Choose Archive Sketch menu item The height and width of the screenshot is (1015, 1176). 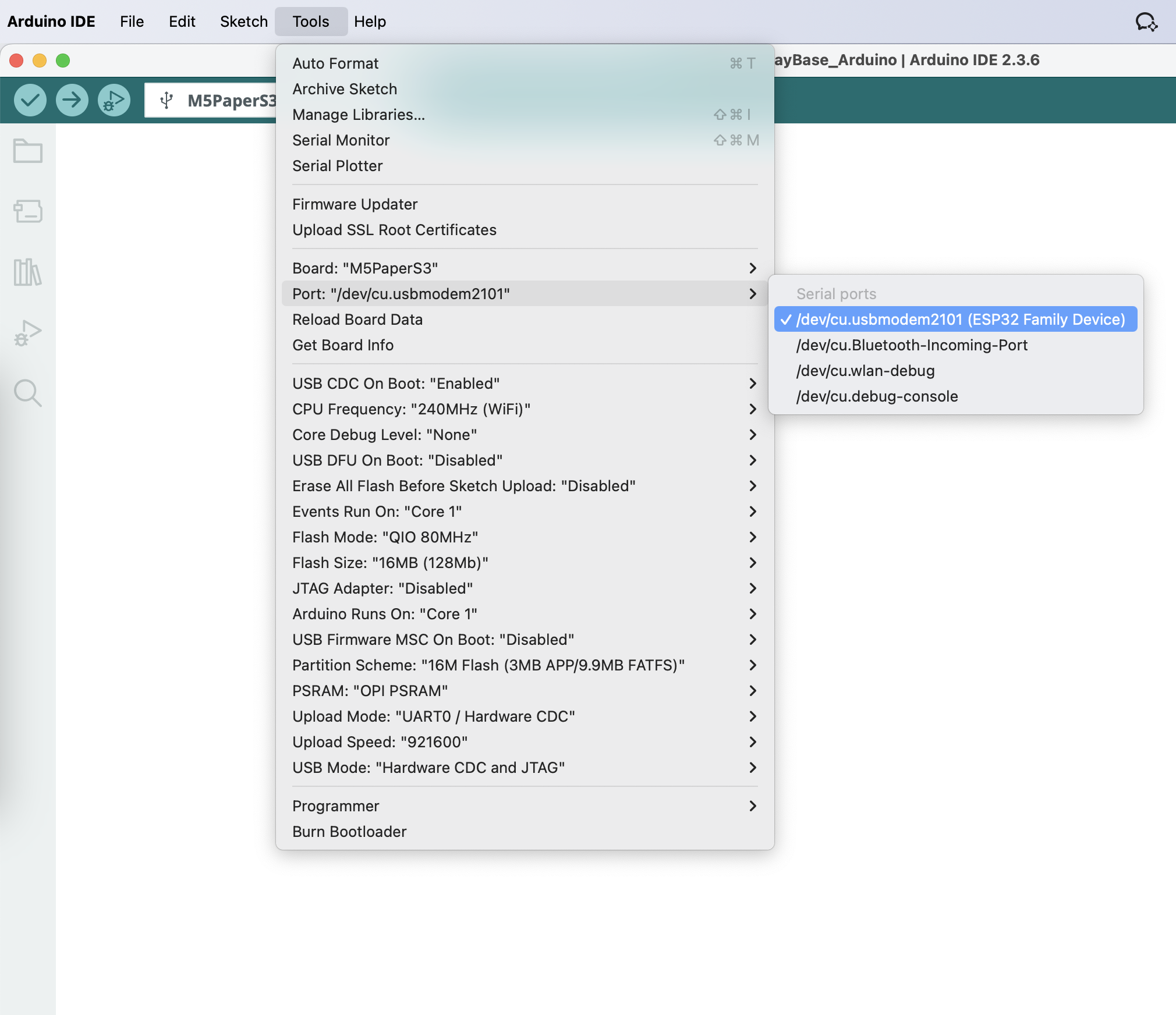(525, 89)
